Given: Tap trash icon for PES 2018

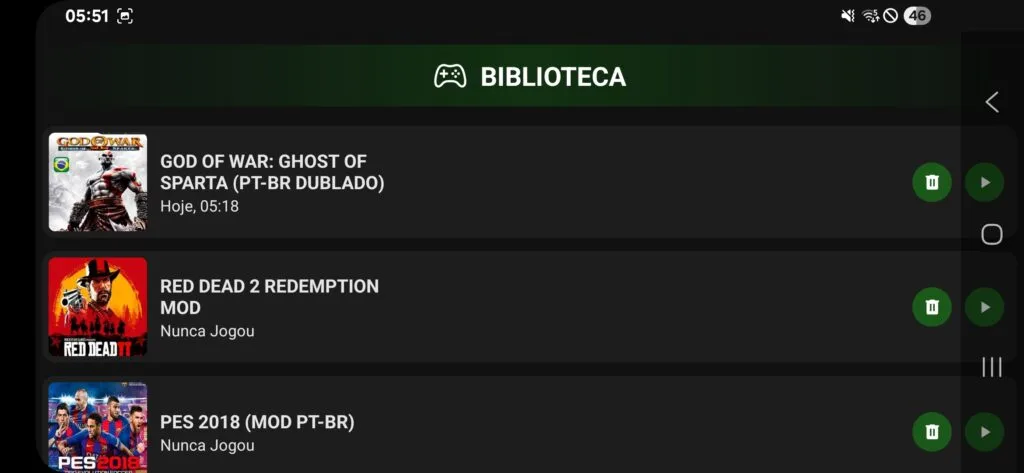Looking at the screenshot, I should [x=932, y=432].
